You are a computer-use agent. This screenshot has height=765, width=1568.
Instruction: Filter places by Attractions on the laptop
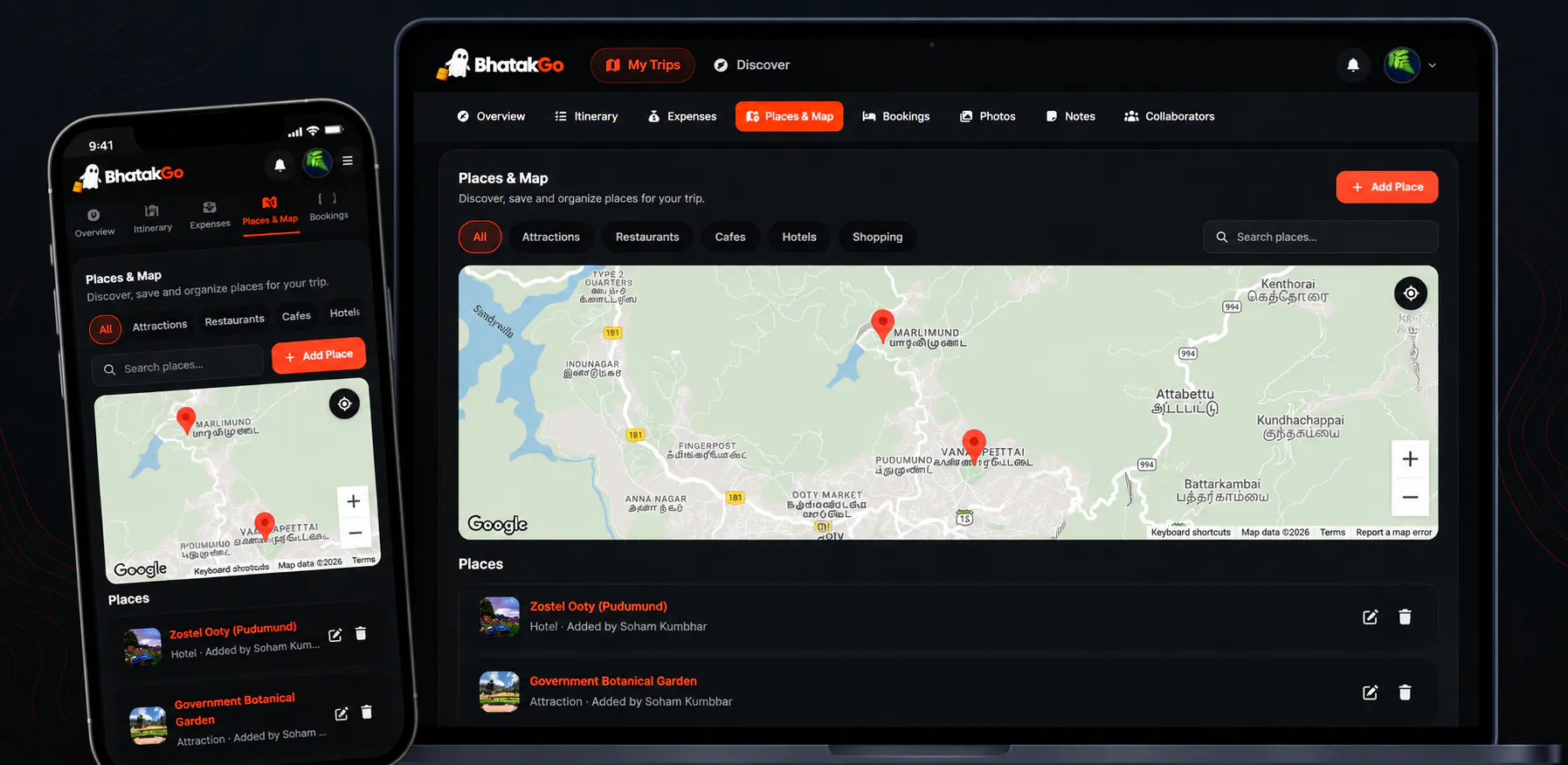[551, 237]
